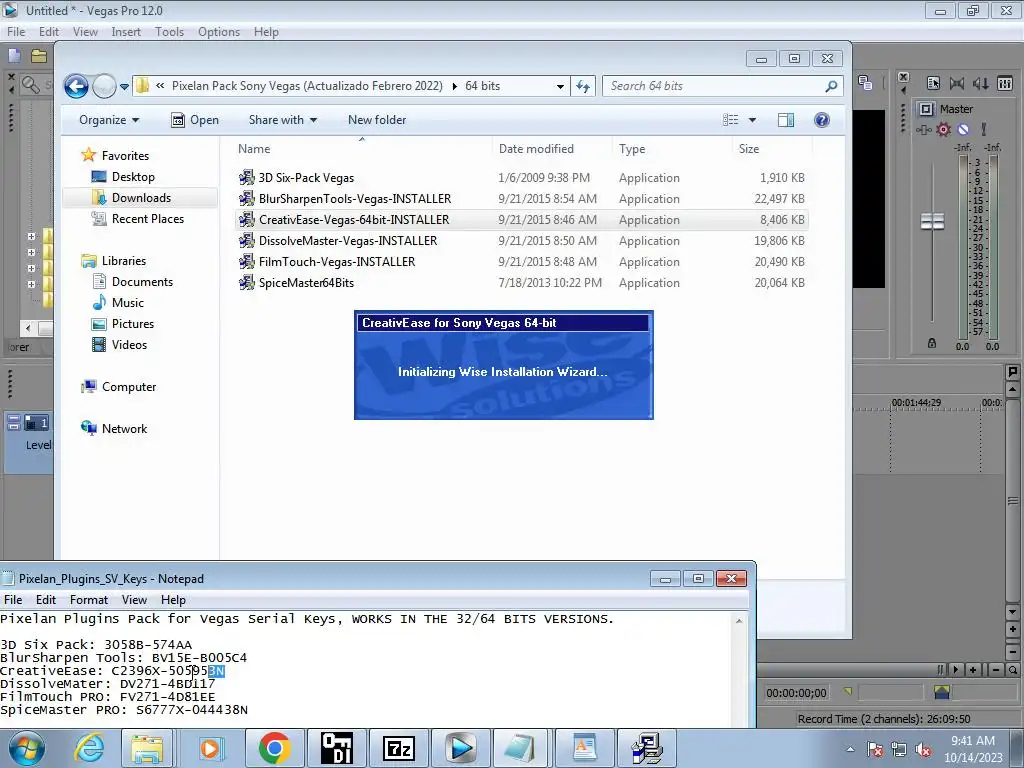
Task: Click Explorer Back navigation arrow
Action: tap(76, 86)
